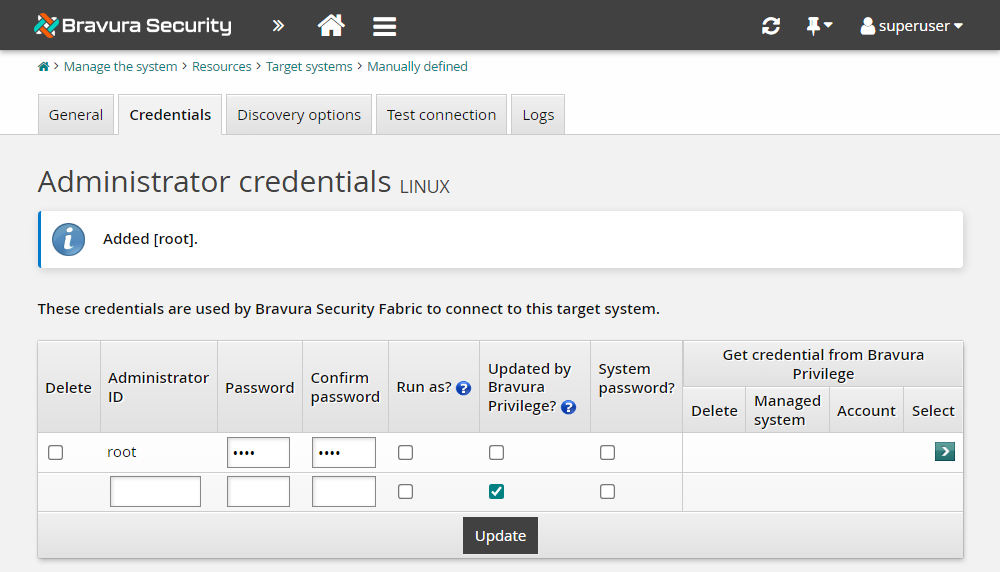Image resolution: width=1000 pixels, height=572 pixels.
Task: Click the info icon in the message box
Action: 68,239
